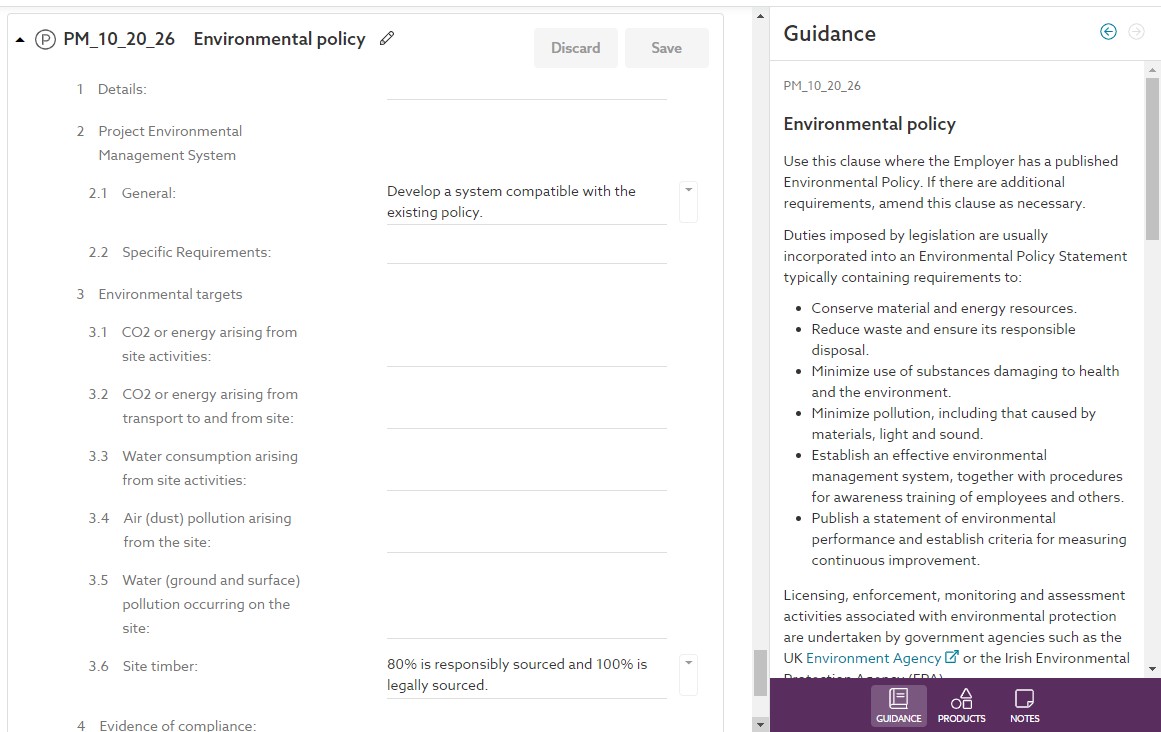Click the Details input field

[526, 89]
